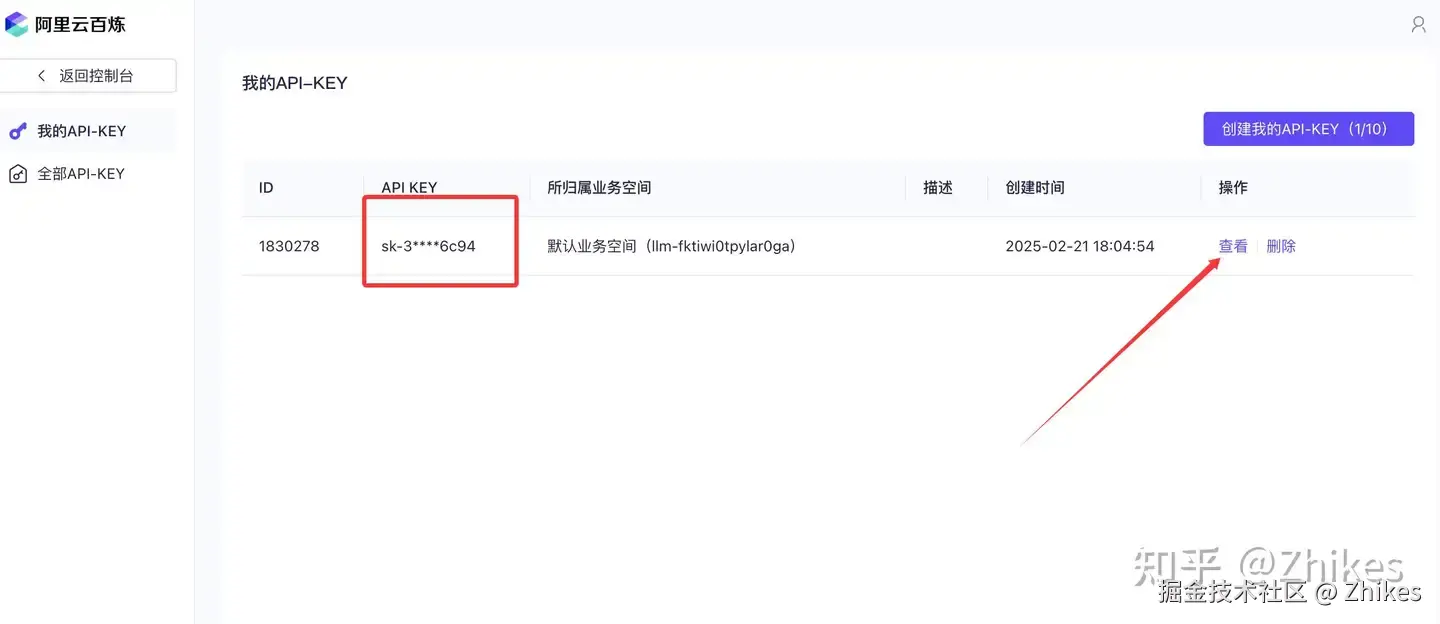Click the ID column header
The height and width of the screenshot is (624, 1440).
coord(266,188)
